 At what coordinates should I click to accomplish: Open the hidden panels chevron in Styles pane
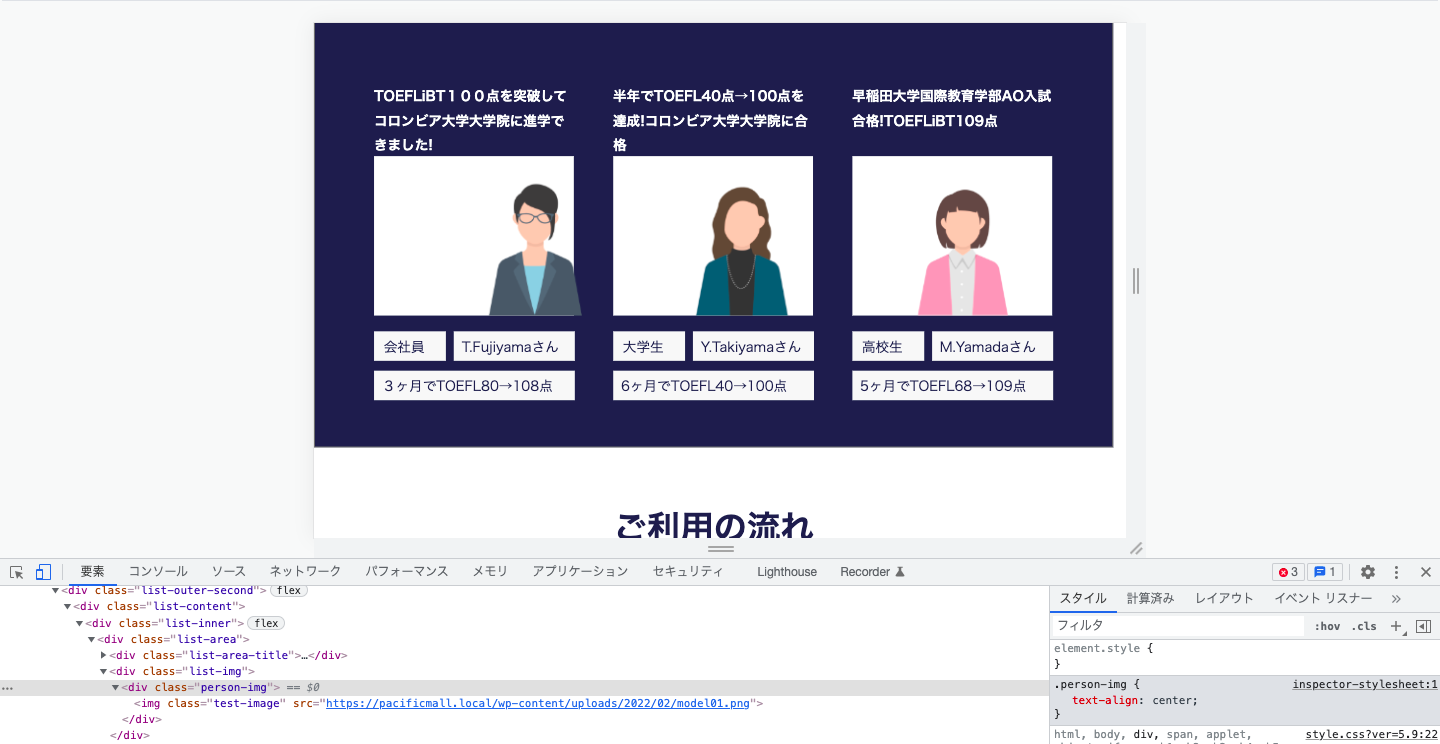1396,598
